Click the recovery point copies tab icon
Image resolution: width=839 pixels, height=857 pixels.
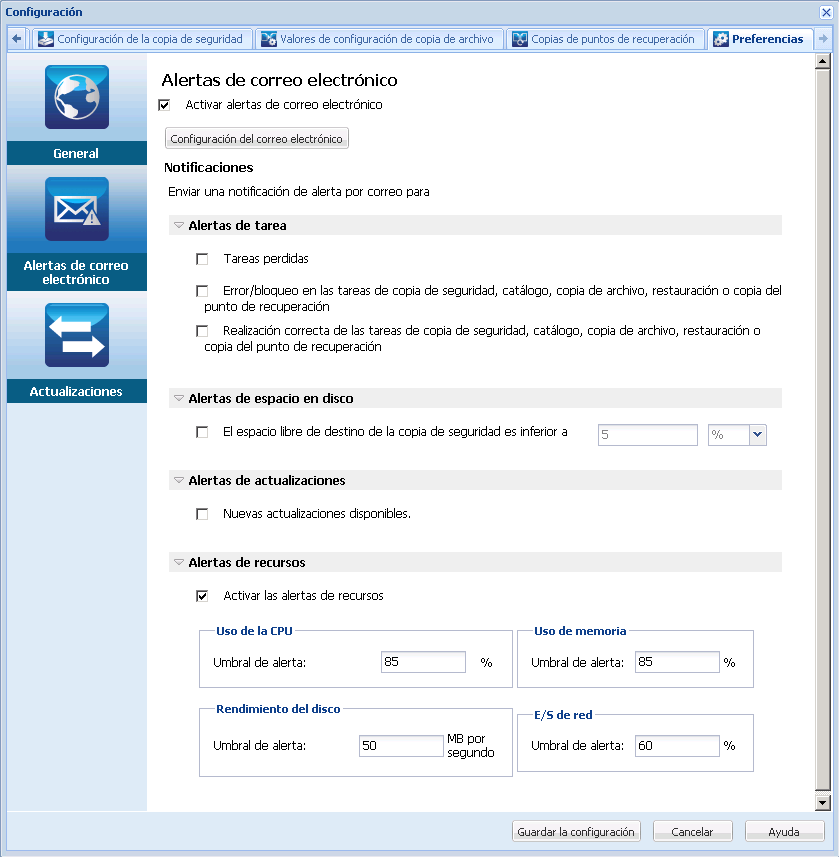click(519, 39)
